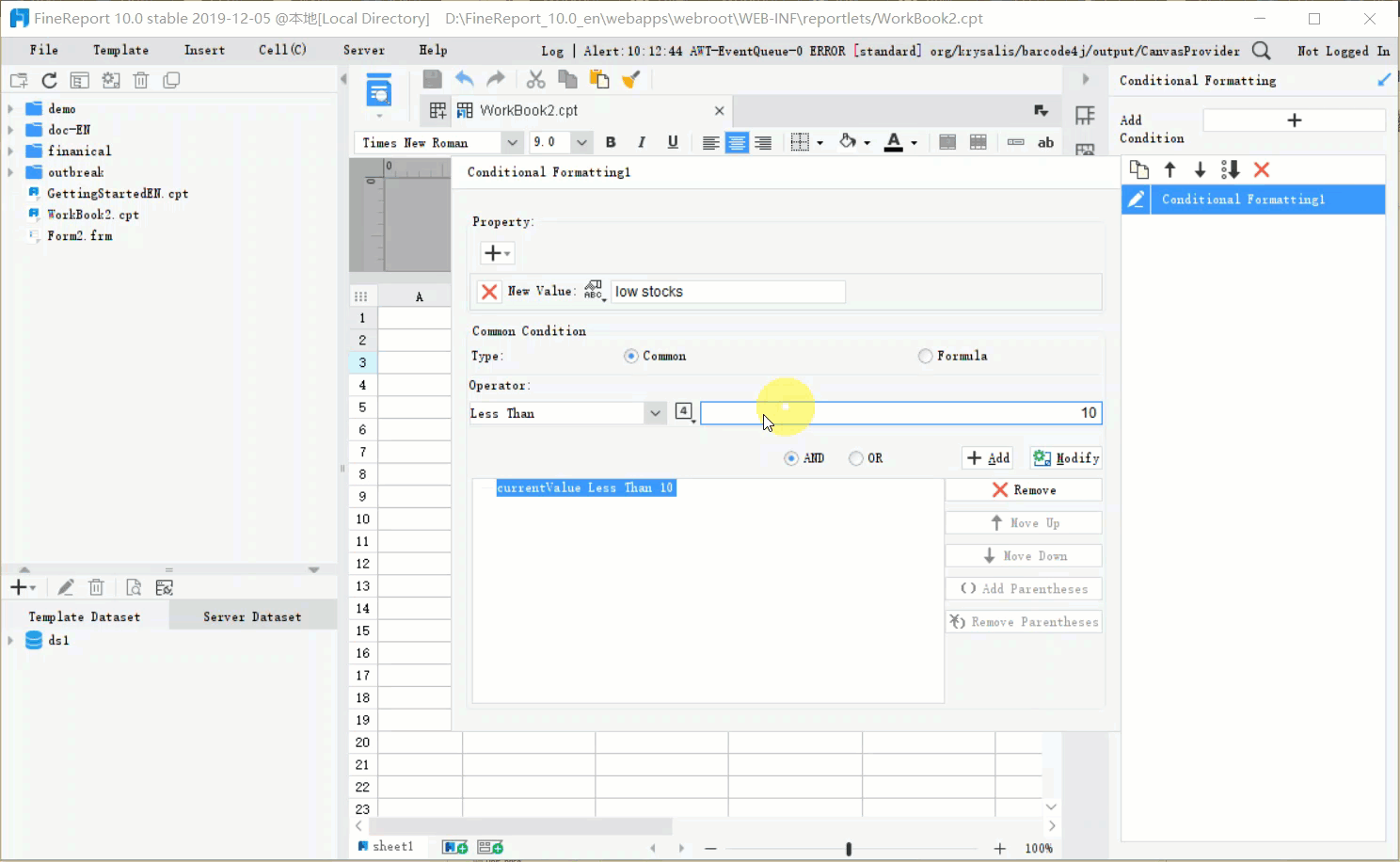1400x862 pixels.
Task: Choose the OR radio option
Action: (856, 458)
